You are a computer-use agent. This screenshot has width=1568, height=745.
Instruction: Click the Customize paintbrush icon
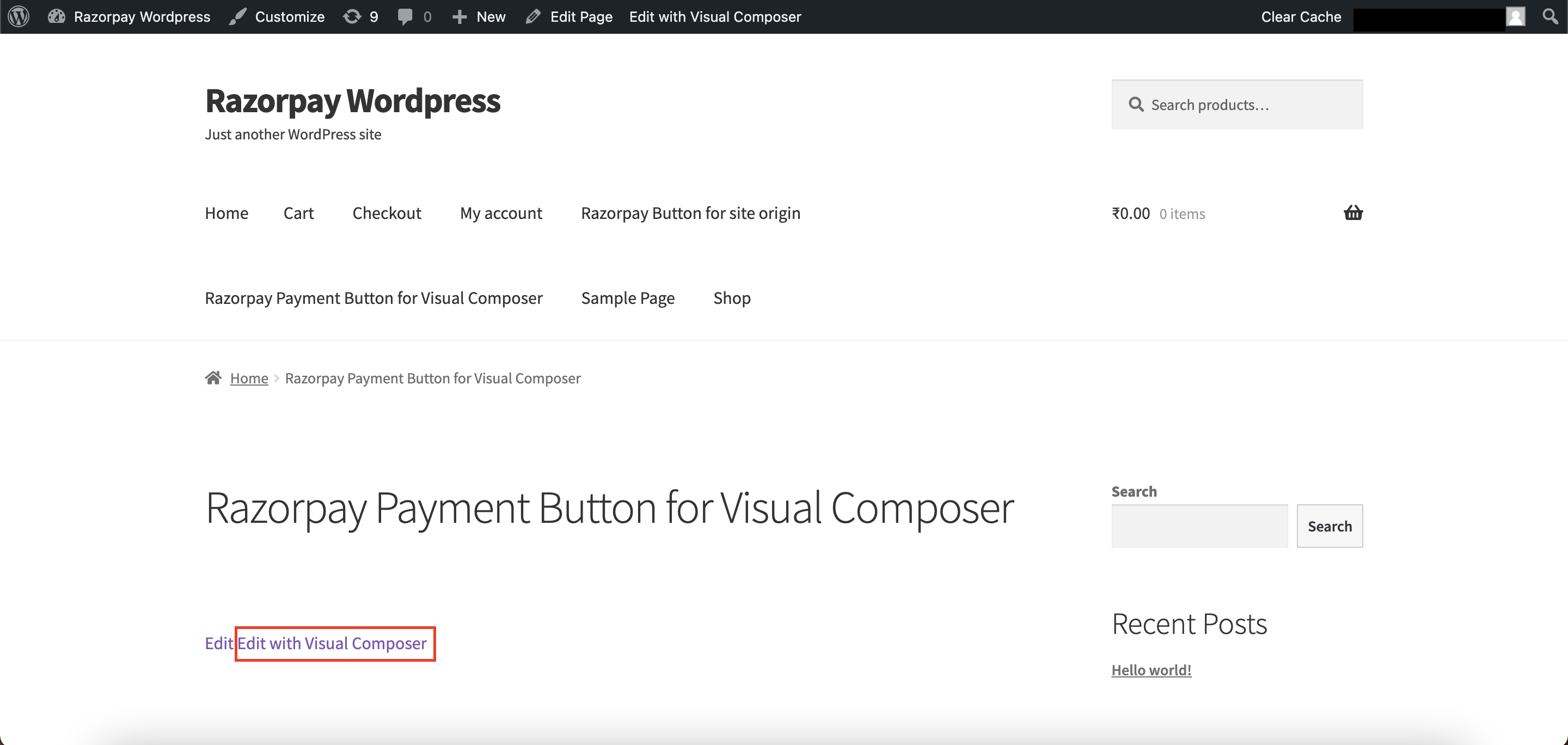(x=237, y=16)
